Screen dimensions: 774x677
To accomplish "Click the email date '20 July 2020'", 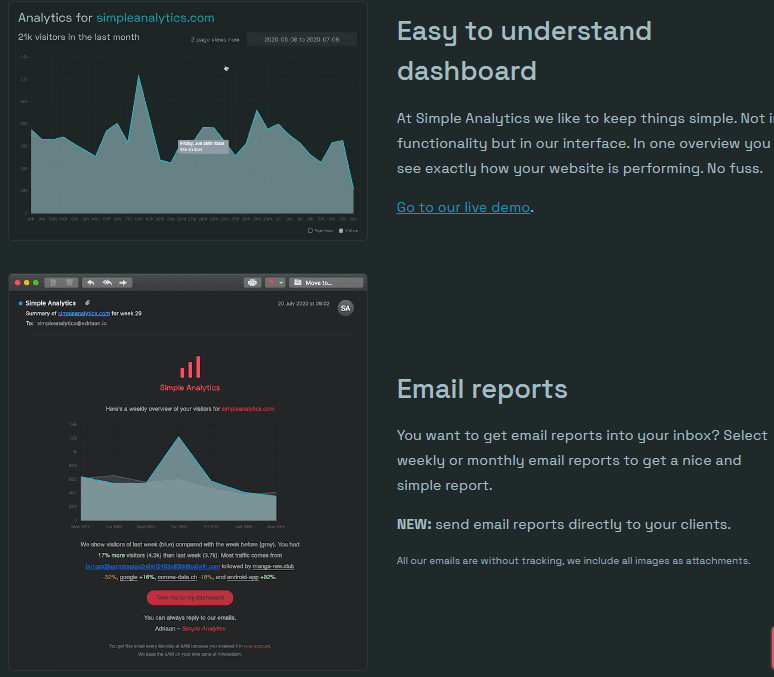I will click(304, 304).
